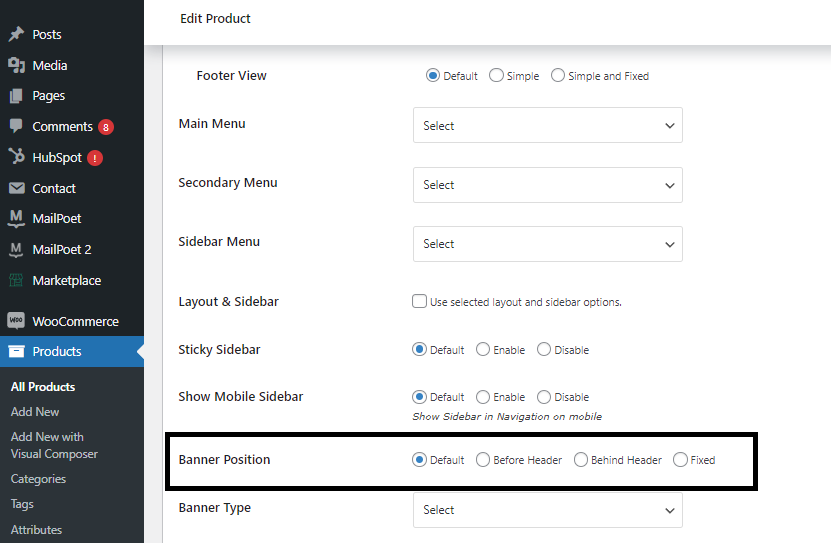Screen dimensions: 831x543
Task: Select Sticky Sidebar Enable radio
Action: pos(483,349)
